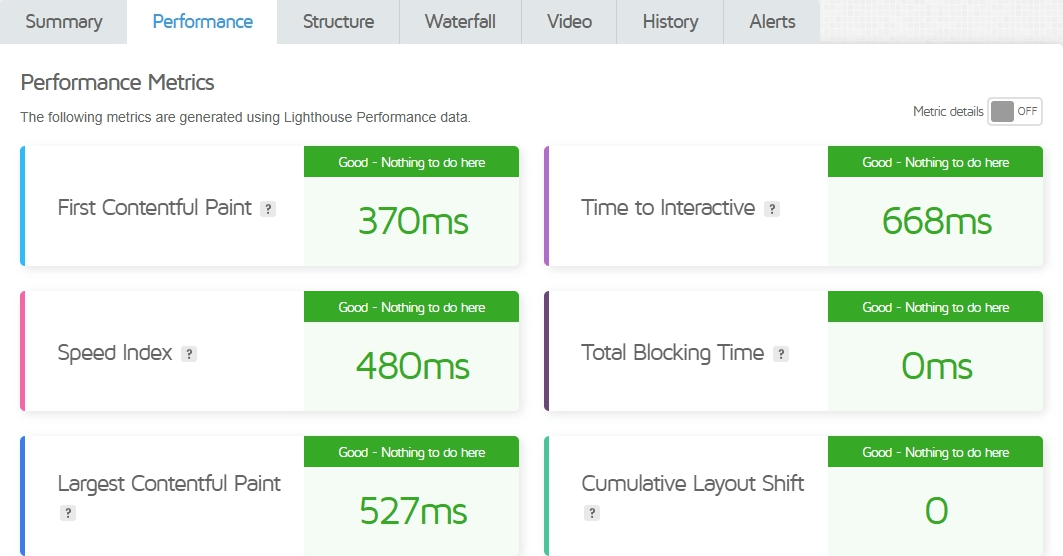The image size is (1063, 556).
Task: Select the 527ms Largest Contentful Paint value
Action: (412, 511)
